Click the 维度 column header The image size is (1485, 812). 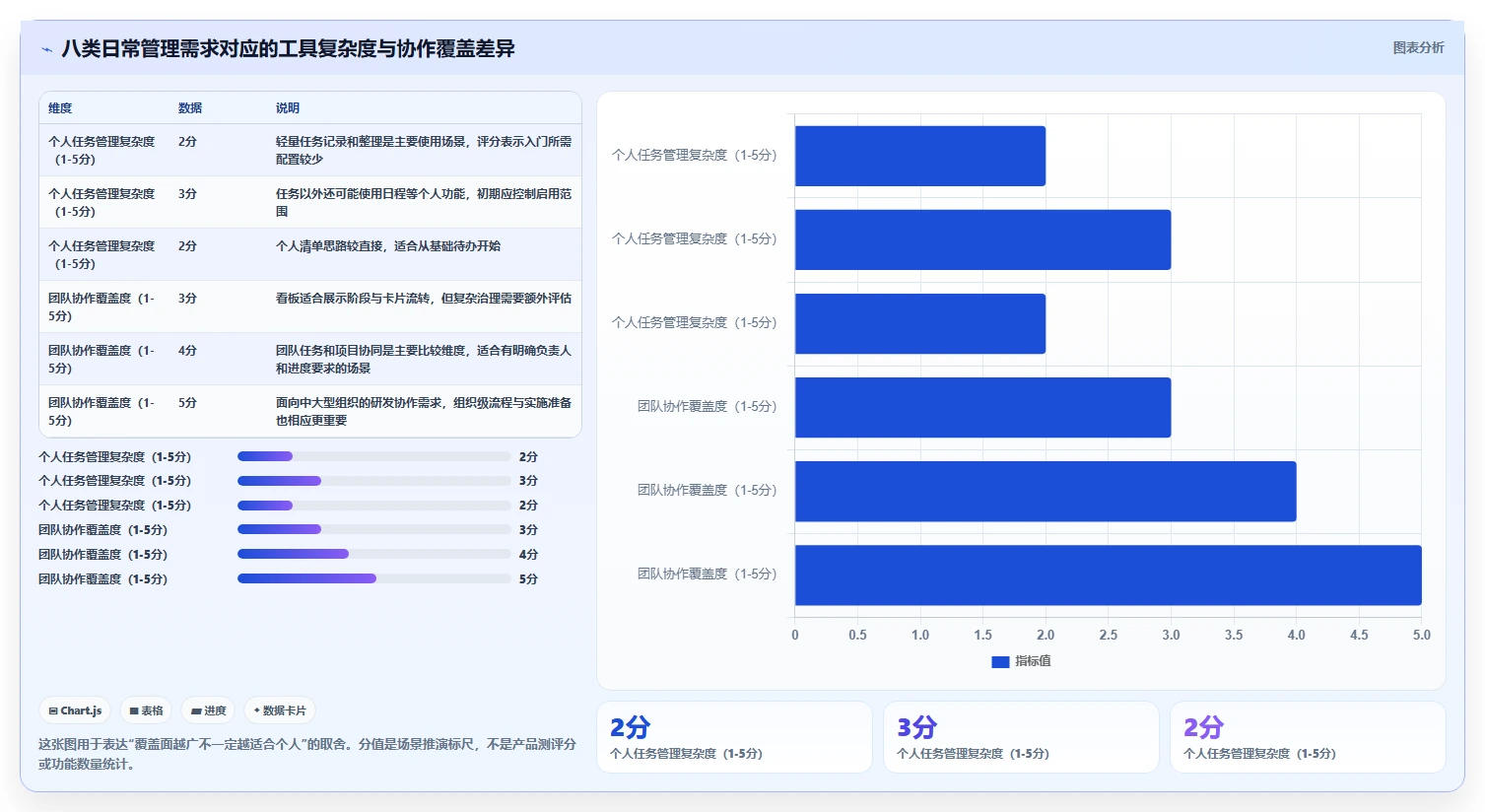[60, 108]
